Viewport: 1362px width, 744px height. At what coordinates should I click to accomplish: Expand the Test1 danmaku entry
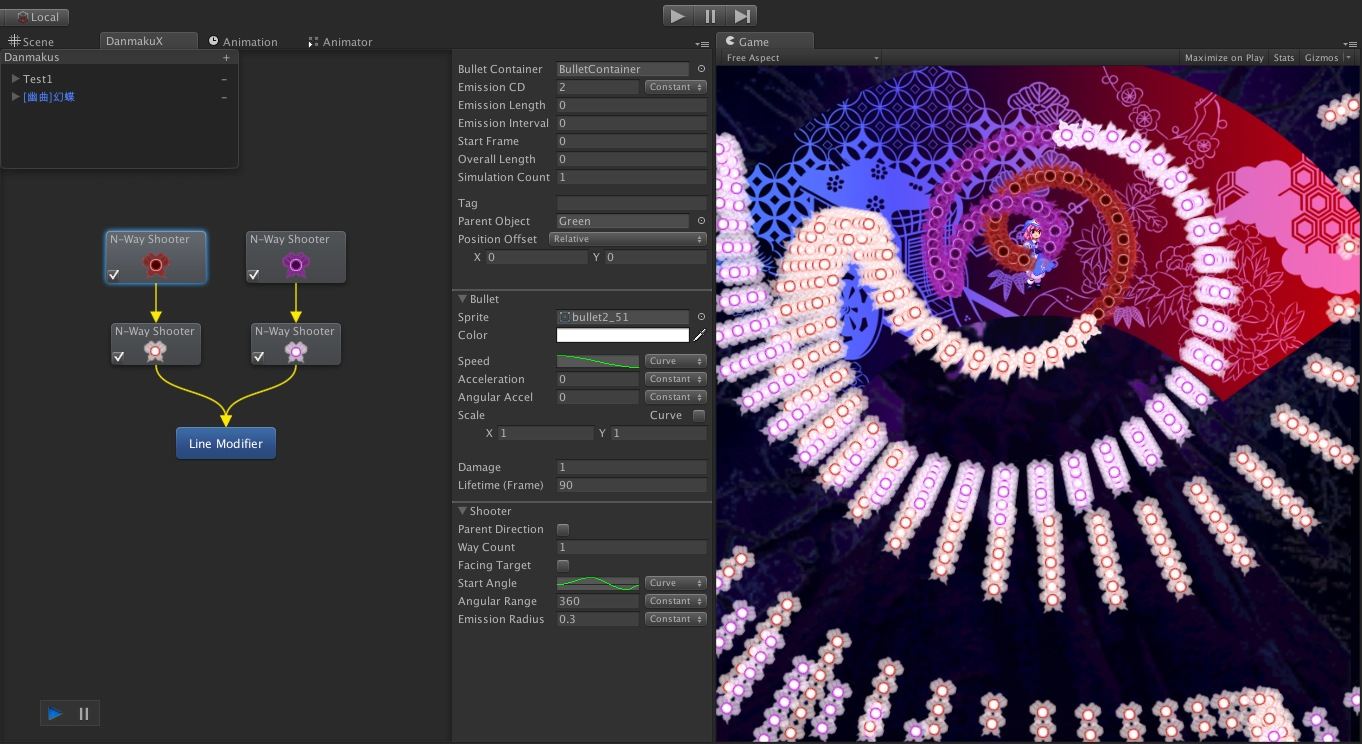15,79
